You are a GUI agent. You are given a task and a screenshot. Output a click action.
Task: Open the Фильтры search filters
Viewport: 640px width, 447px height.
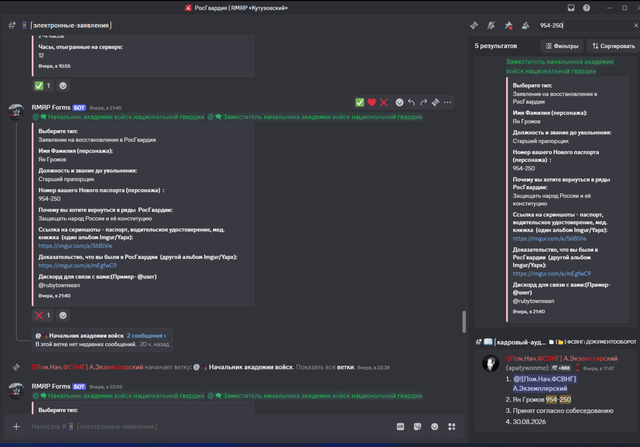[562, 46]
